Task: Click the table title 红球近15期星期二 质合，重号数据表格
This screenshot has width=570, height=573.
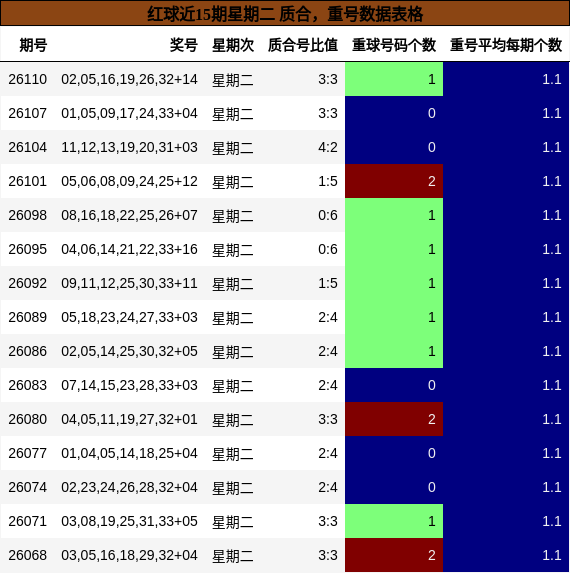Action: tap(285, 15)
